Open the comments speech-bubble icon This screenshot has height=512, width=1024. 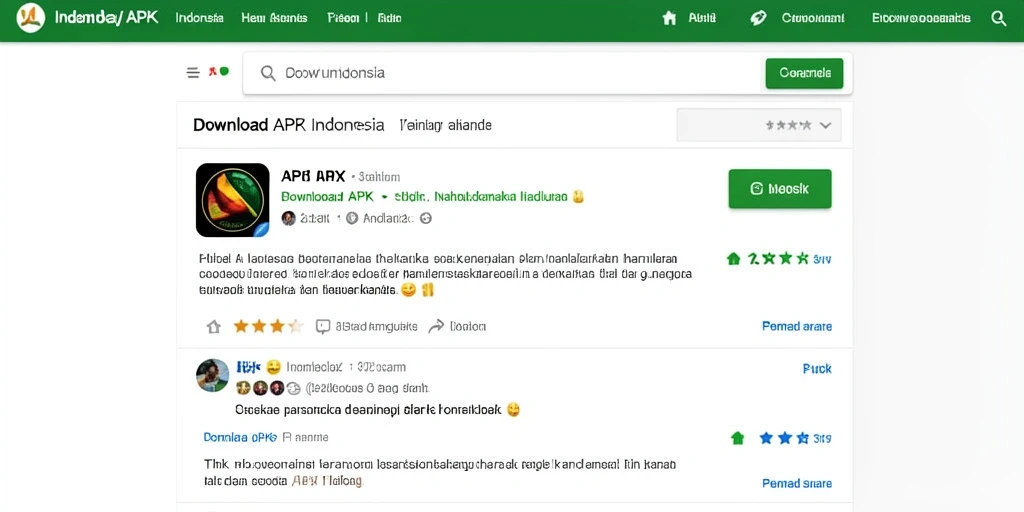pyautogui.click(x=323, y=327)
